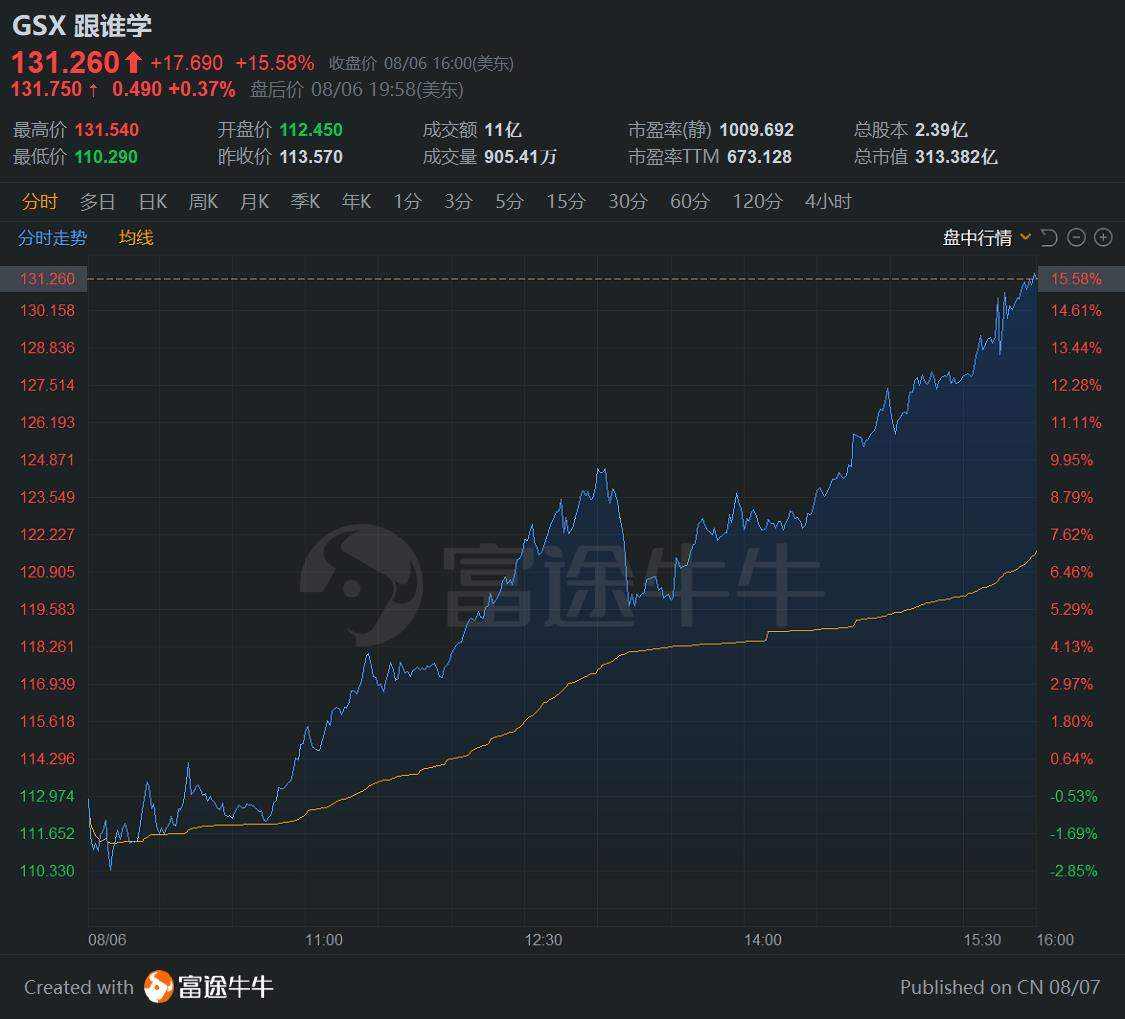The image size is (1125, 1019).
Task: Click the 总市值 value 313.382亿
Action: click(956, 156)
